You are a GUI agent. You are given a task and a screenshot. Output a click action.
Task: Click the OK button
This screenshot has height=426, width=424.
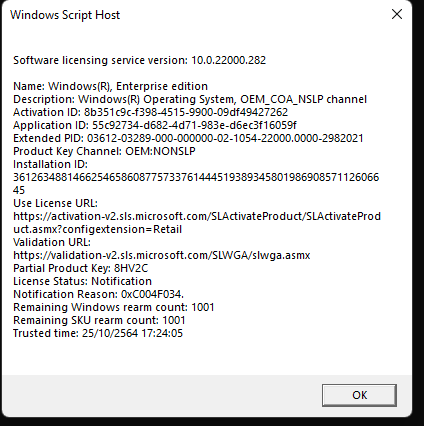pos(359,395)
